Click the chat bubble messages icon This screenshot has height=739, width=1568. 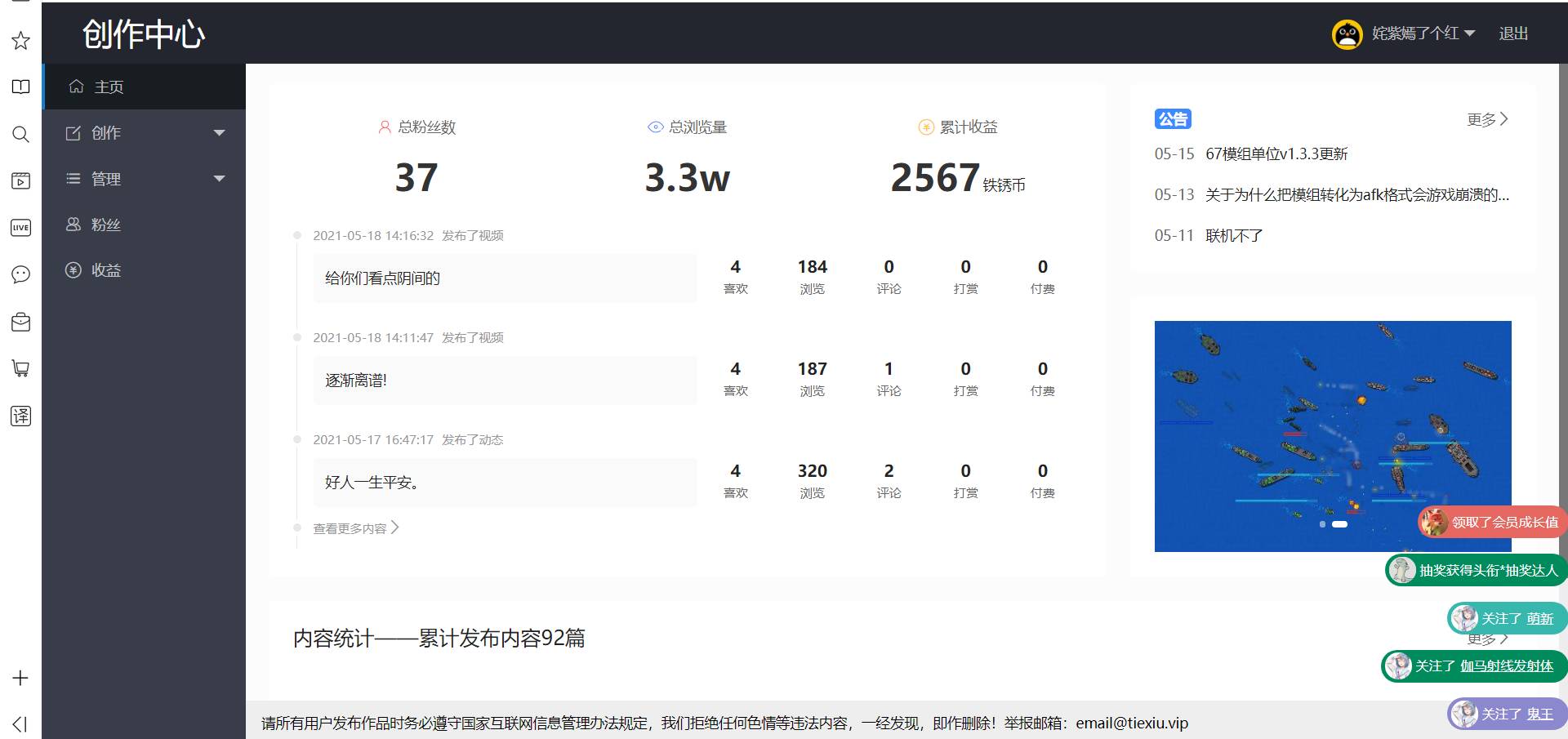tap(20, 274)
